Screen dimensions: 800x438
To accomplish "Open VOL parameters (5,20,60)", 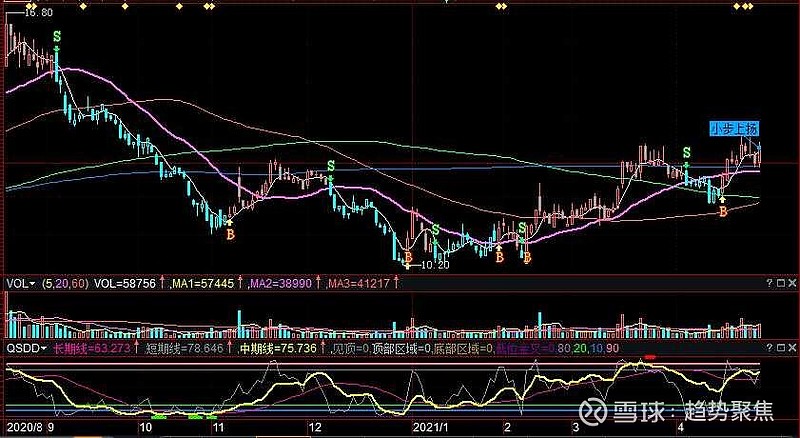I will point(65,283).
